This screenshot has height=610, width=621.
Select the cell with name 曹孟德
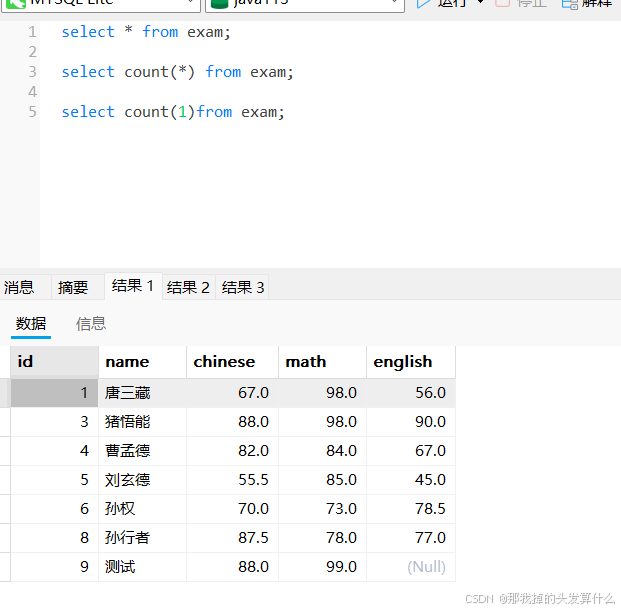coord(143,451)
